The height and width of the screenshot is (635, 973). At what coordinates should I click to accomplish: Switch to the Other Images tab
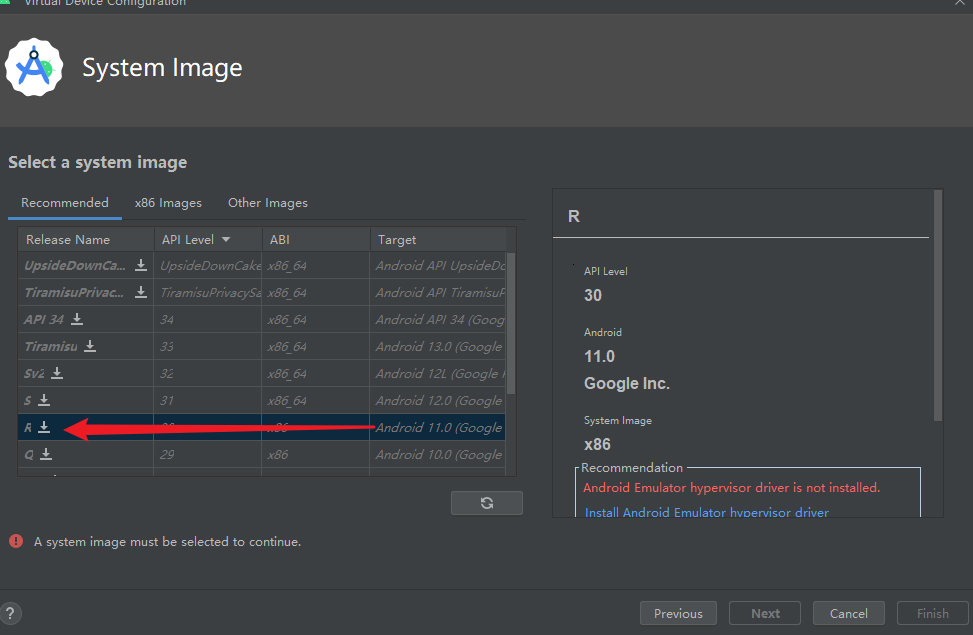click(267, 202)
